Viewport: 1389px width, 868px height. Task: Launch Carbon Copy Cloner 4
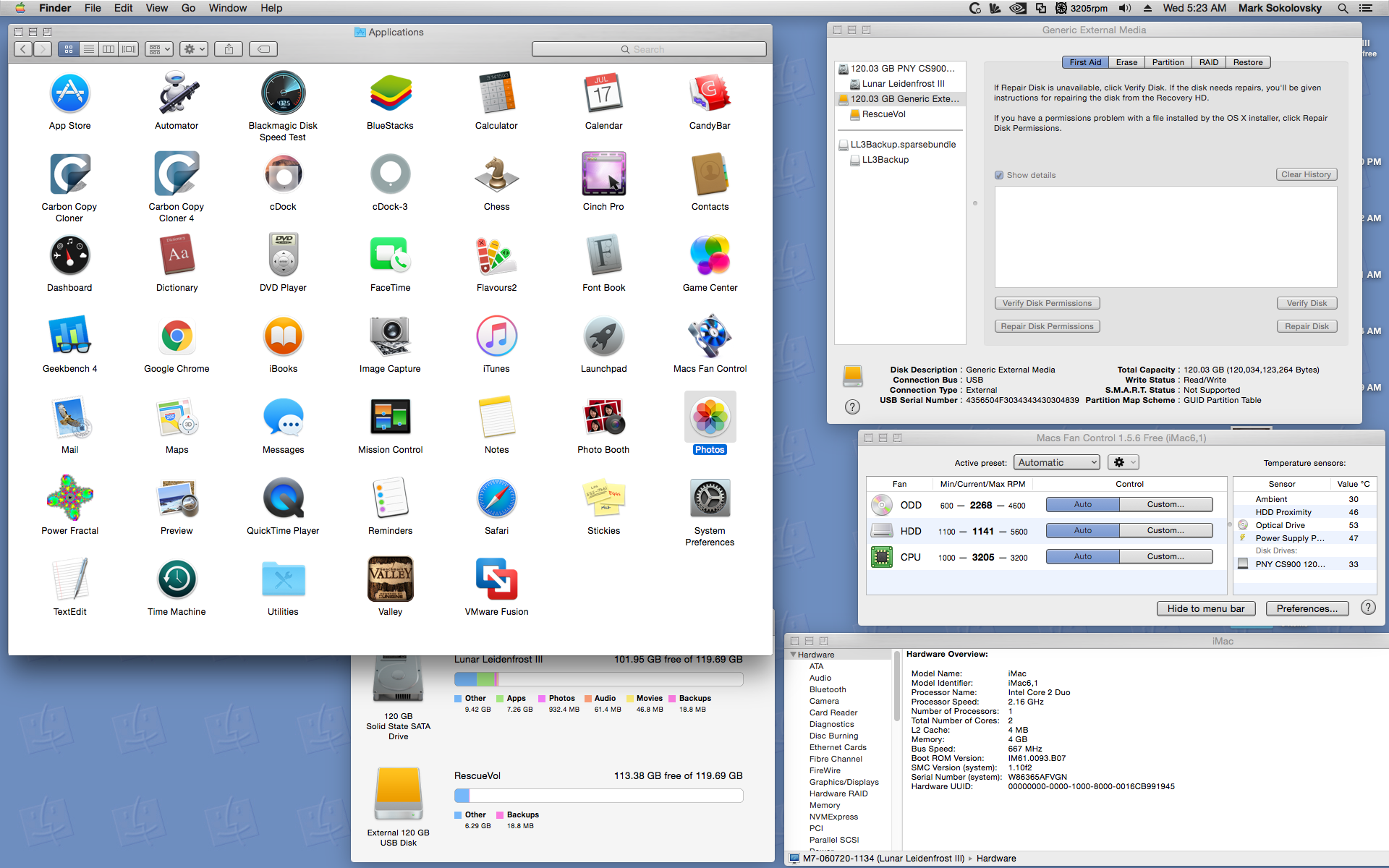[x=177, y=174]
